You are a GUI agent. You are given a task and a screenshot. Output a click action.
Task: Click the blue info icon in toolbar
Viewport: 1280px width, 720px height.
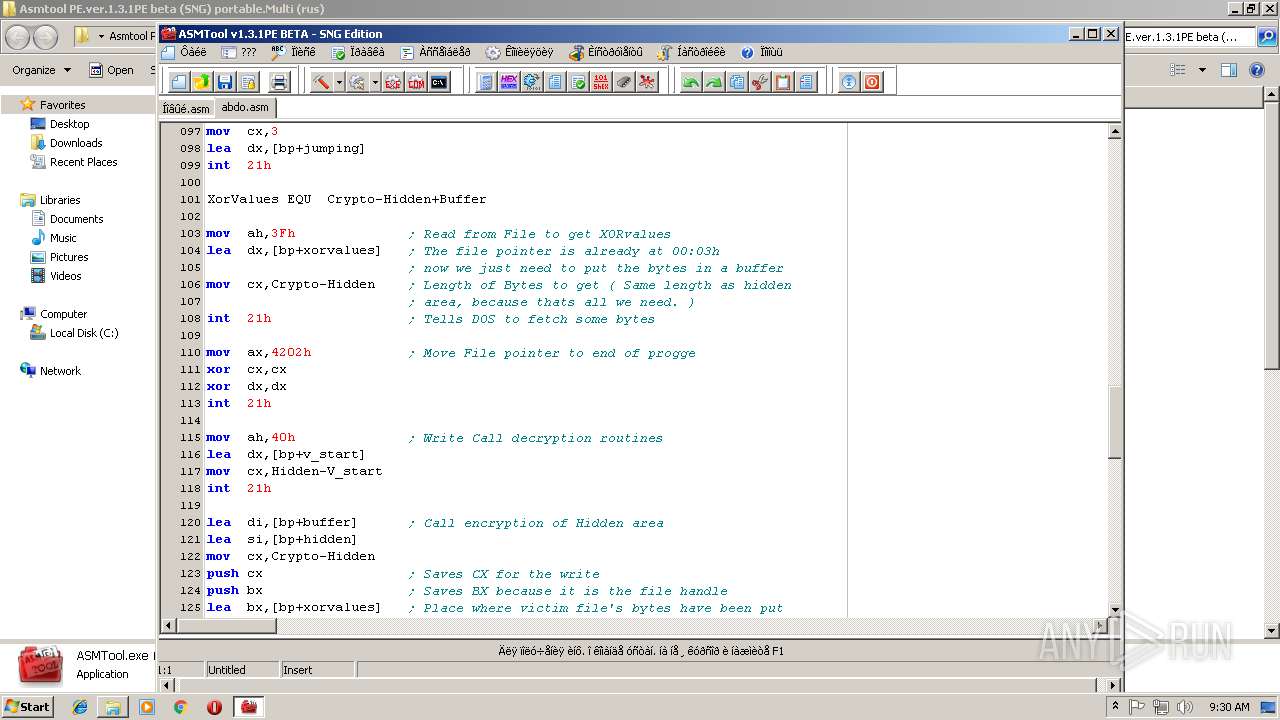pos(849,82)
